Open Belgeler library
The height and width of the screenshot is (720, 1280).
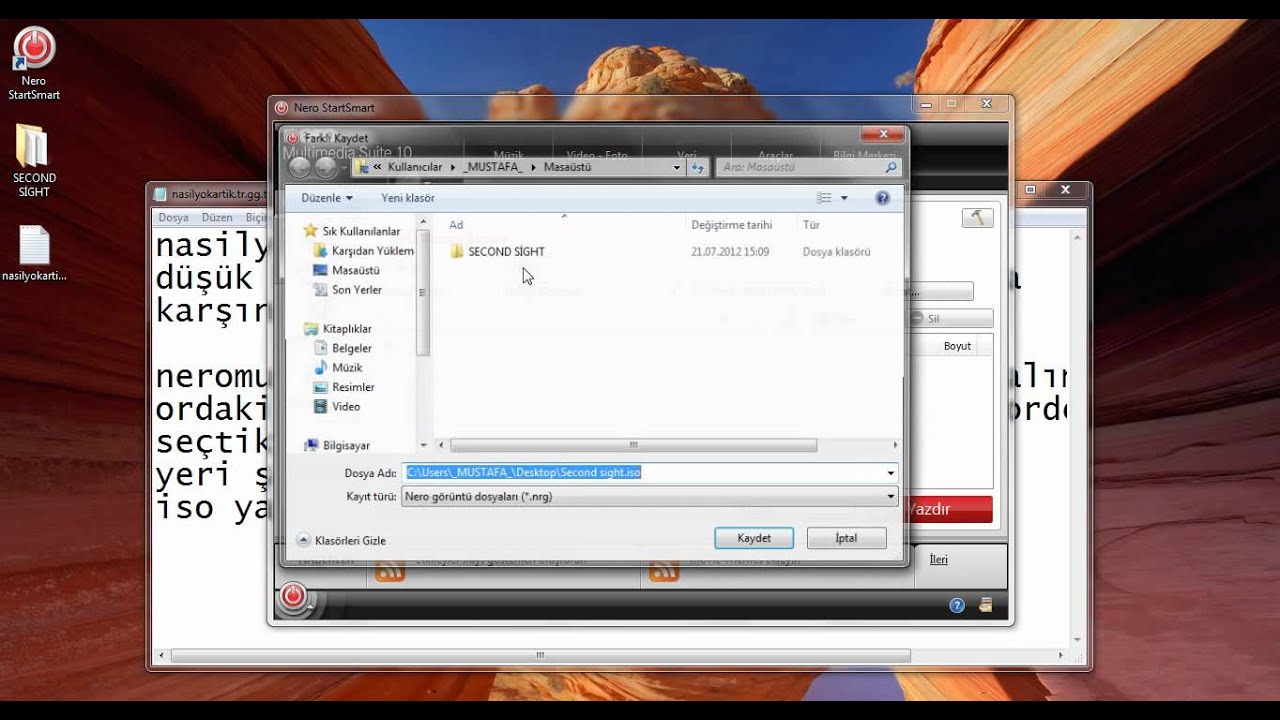[x=343, y=348]
